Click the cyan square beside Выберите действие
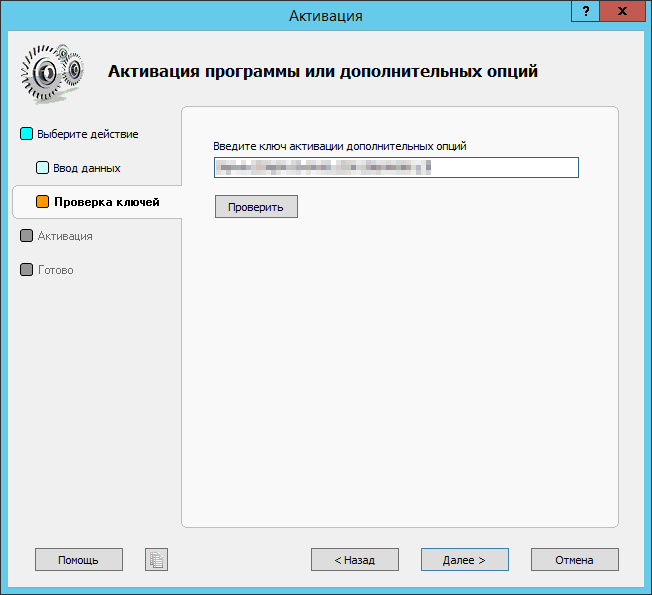The image size is (652, 595). pos(26,134)
